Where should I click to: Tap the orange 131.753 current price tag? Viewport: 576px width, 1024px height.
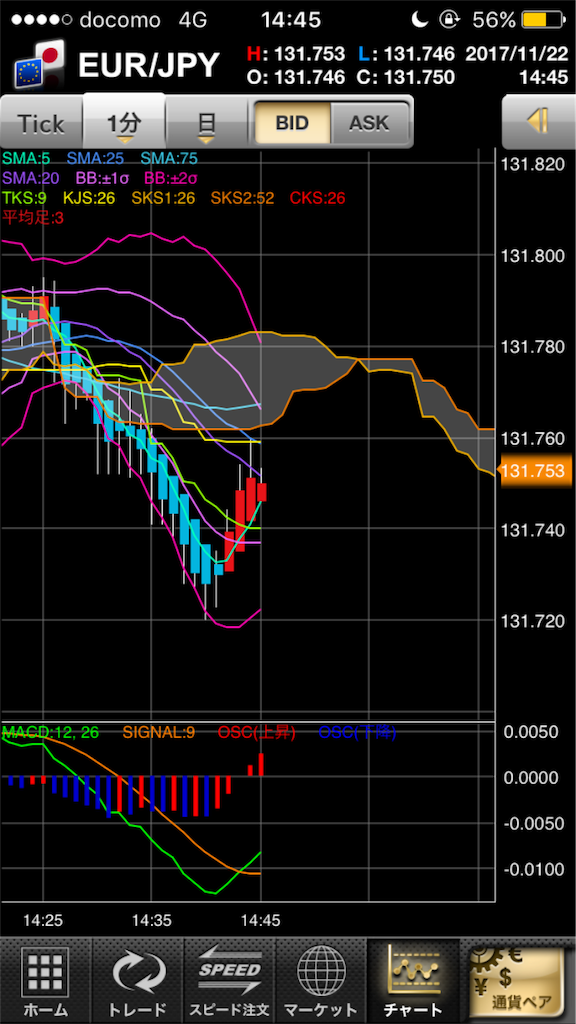click(535, 472)
